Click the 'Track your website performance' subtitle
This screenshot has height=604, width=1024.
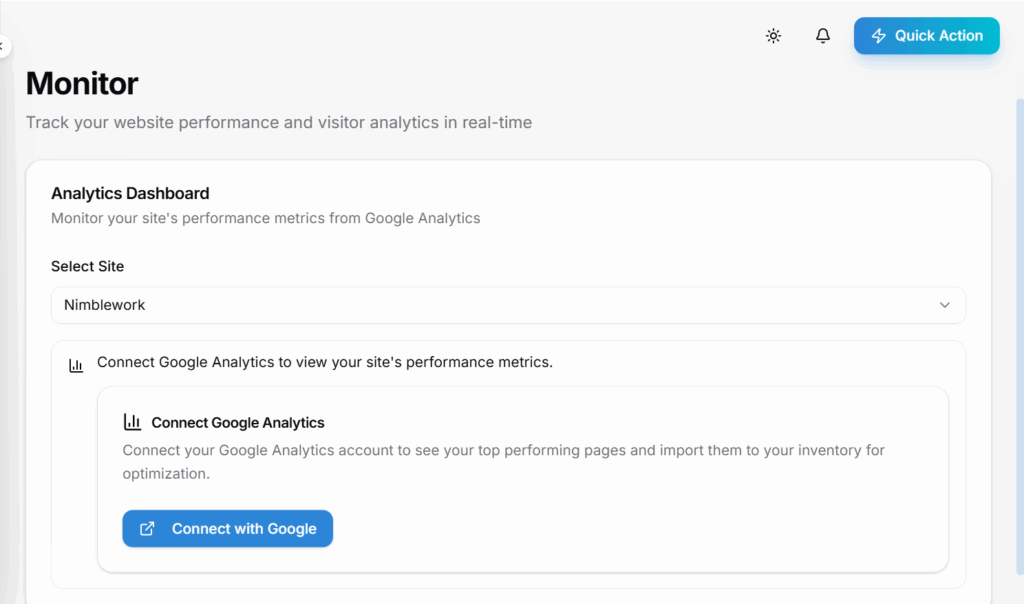(x=279, y=123)
